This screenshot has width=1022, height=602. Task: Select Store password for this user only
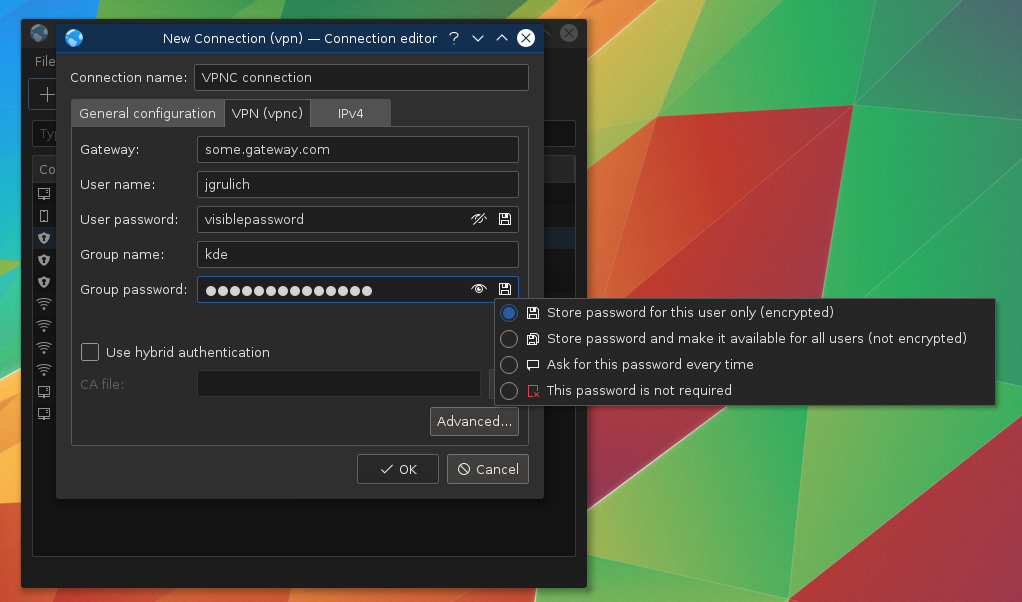click(509, 313)
